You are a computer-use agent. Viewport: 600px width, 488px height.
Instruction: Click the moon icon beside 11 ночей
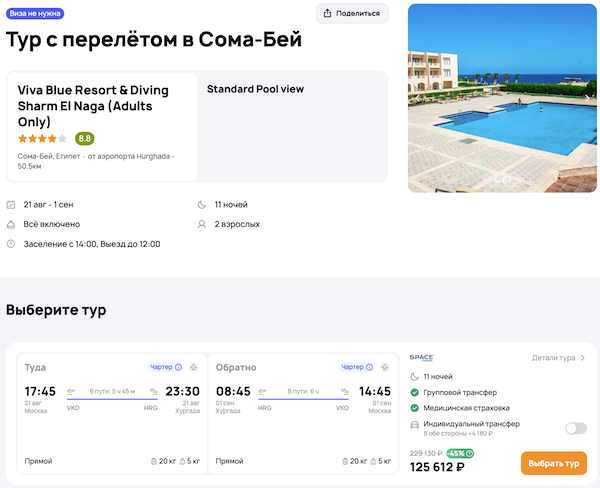tap(203, 205)
